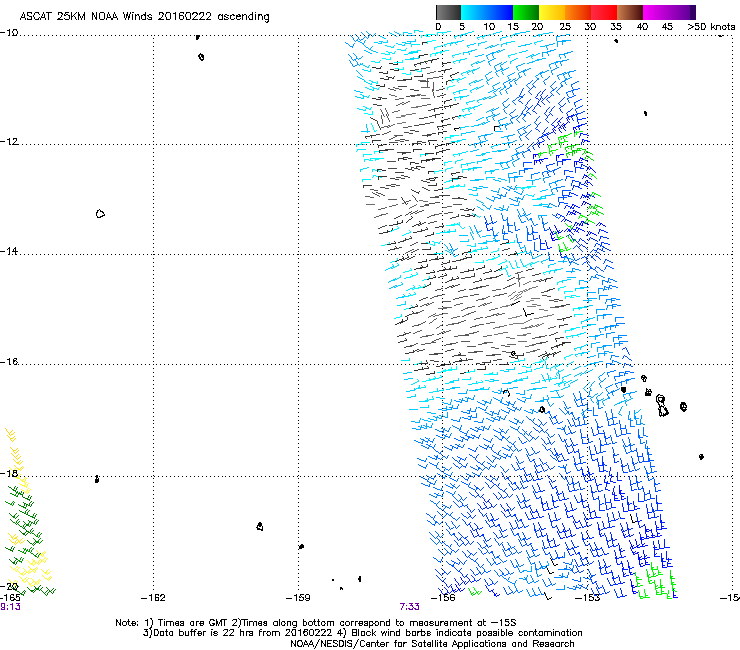This screenshot has width=740, height=650.
Task: Click the '-156' longitude axis label
Action: pyautogui.click(x=443, y=598)
